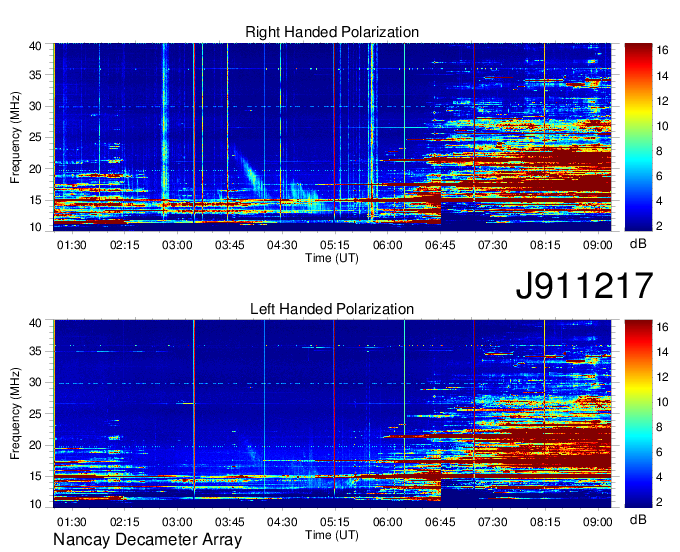The width and height of the screenshot is (680, 552).
Task: Click the Right Handed Polarization color scale bar
Action: (638, 137)
